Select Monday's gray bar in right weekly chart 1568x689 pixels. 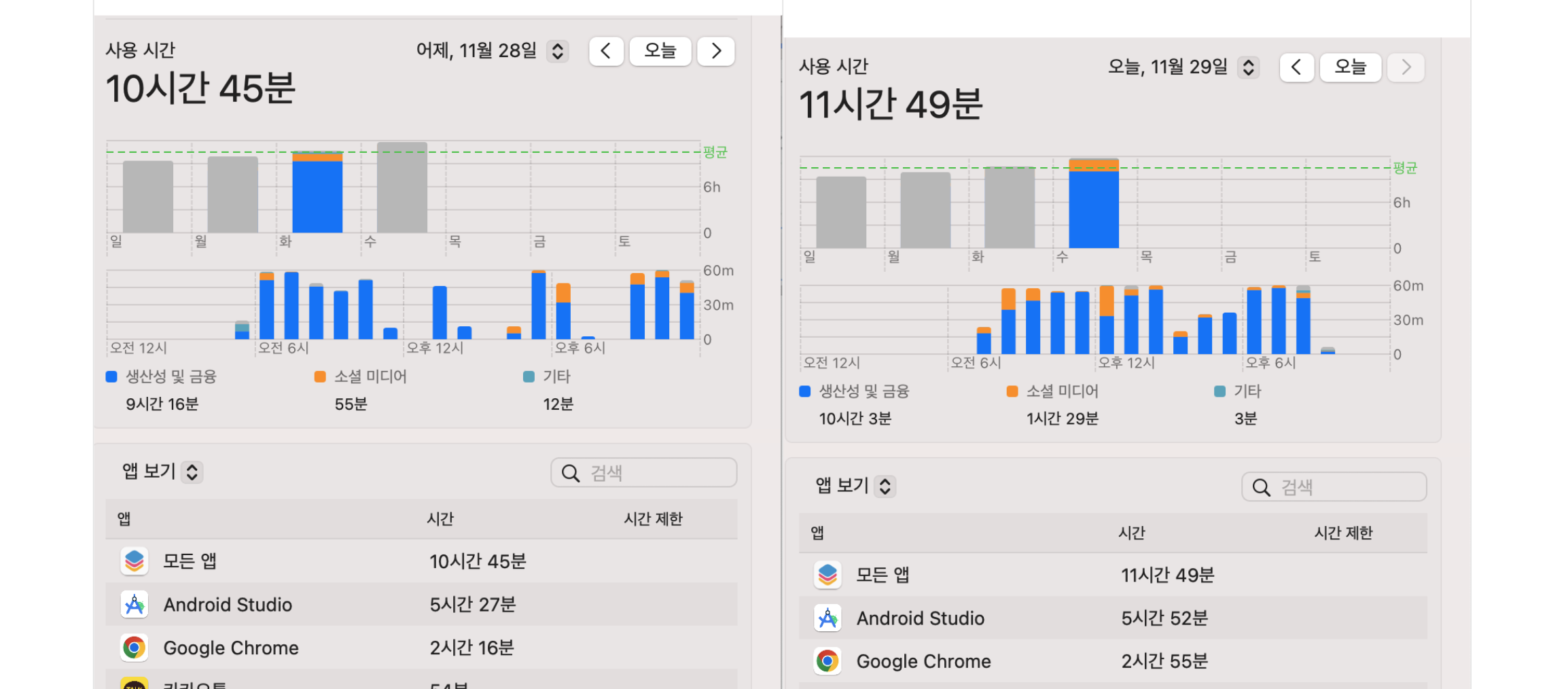point(925,210)
